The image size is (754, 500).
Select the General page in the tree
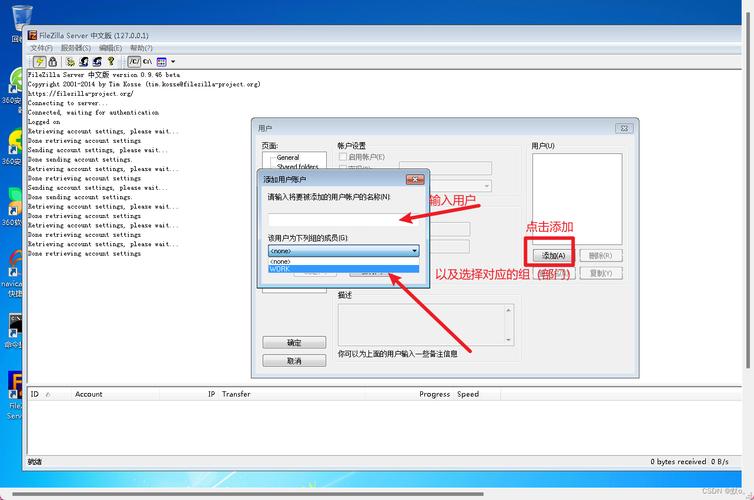tap(288, 158)
